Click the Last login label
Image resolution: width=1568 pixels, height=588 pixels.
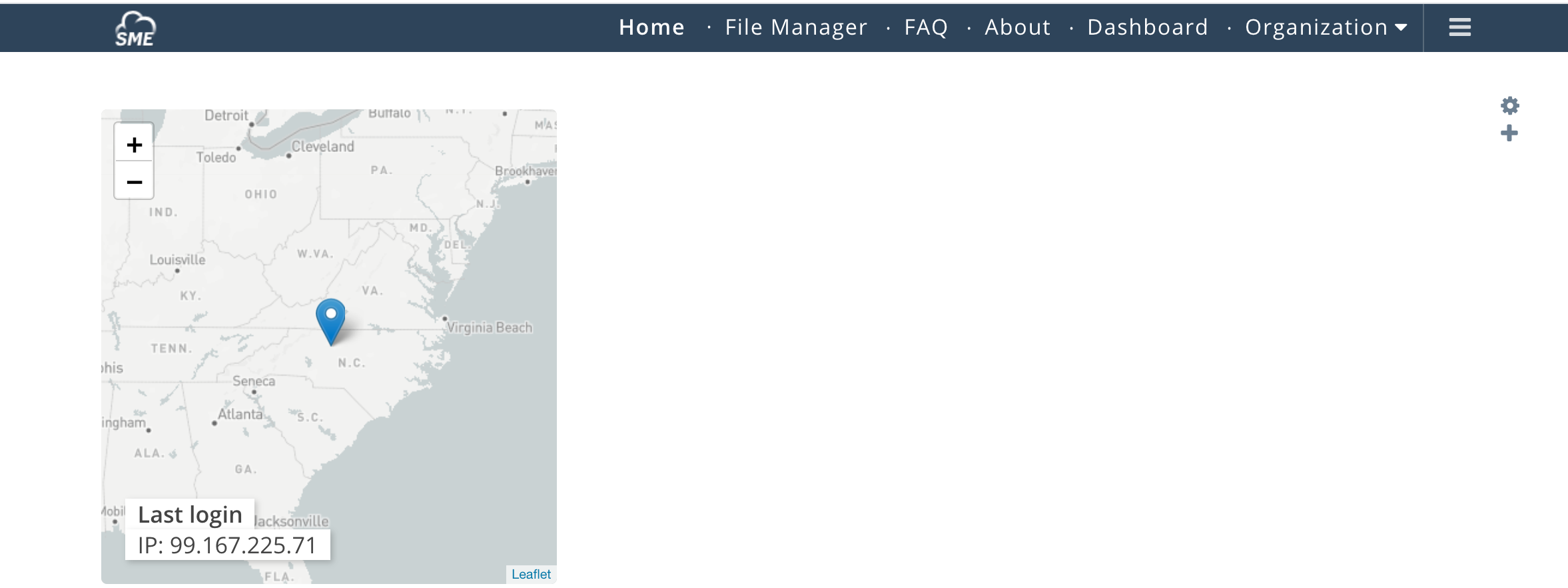click(x=190, y=515)
